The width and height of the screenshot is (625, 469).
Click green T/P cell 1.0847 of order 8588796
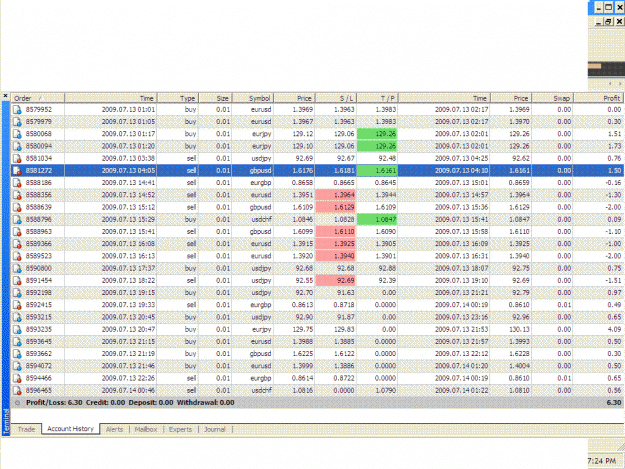377,220
